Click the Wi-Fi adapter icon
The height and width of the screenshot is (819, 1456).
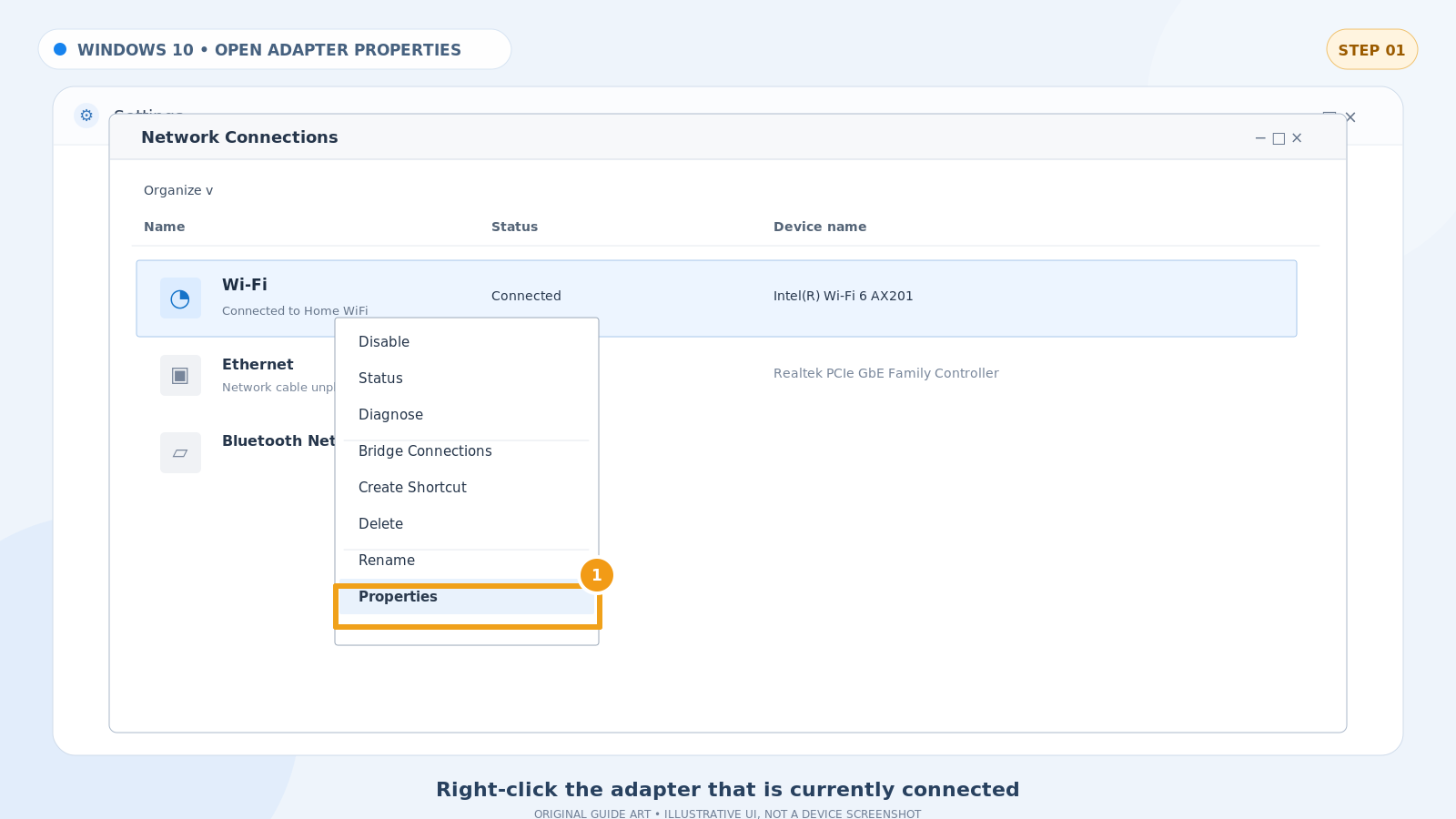[x=180, y=298]
